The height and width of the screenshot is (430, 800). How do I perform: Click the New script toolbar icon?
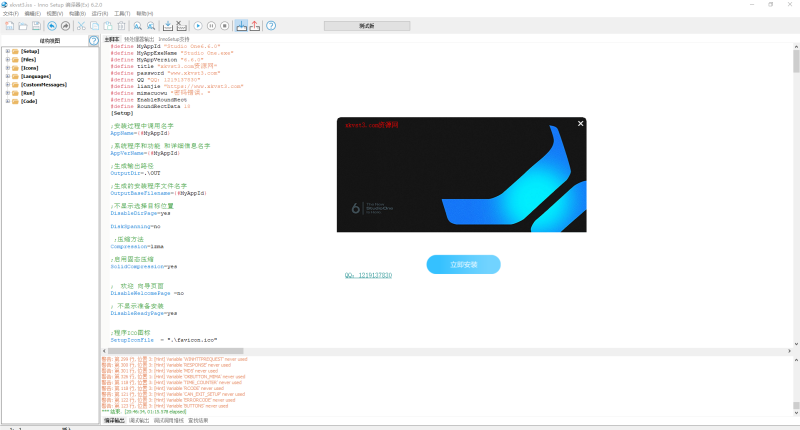(10, 26)
